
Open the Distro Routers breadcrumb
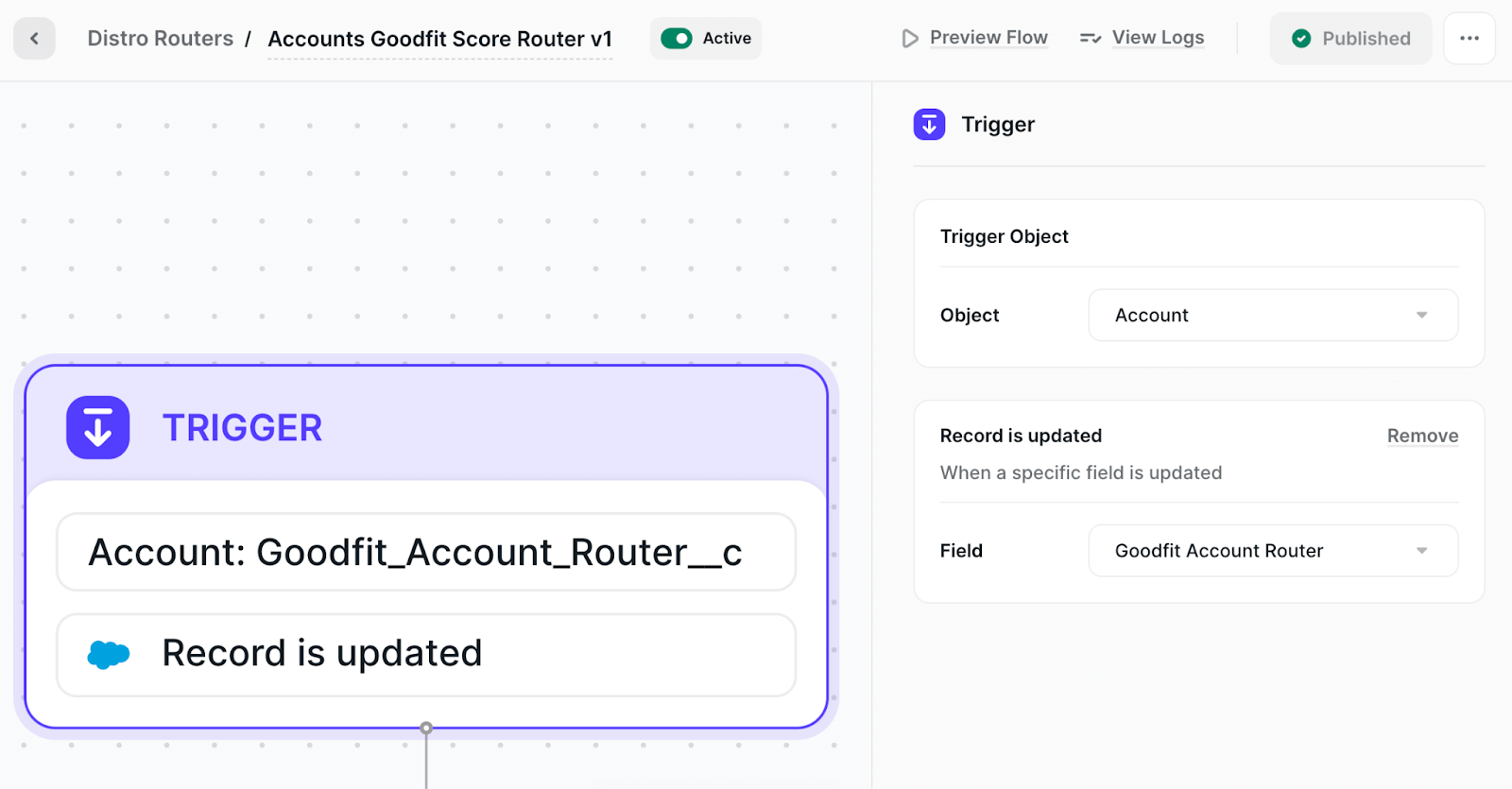click(160, 39)
